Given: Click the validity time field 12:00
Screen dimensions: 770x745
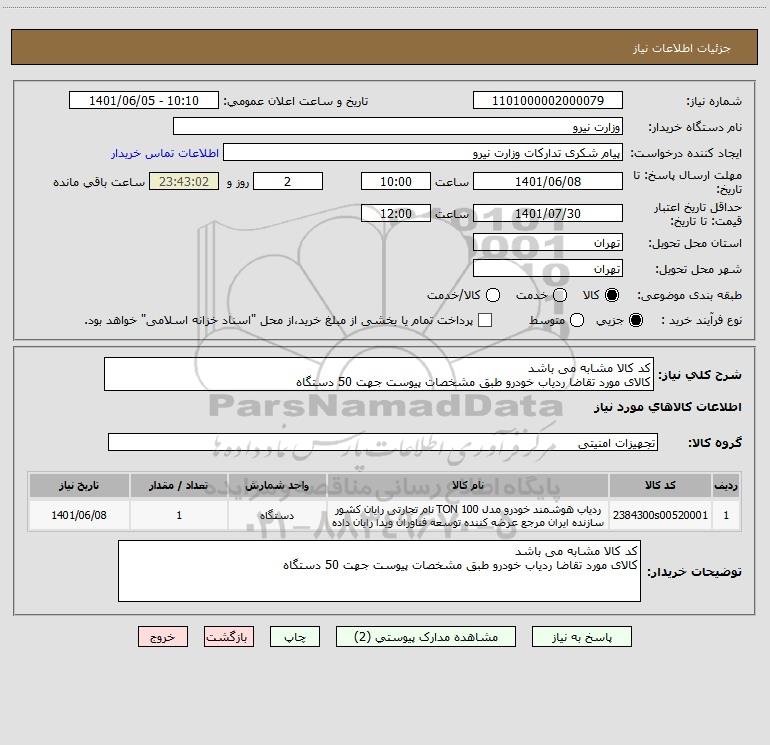Looking at the screenshot, I should [396, 213].
